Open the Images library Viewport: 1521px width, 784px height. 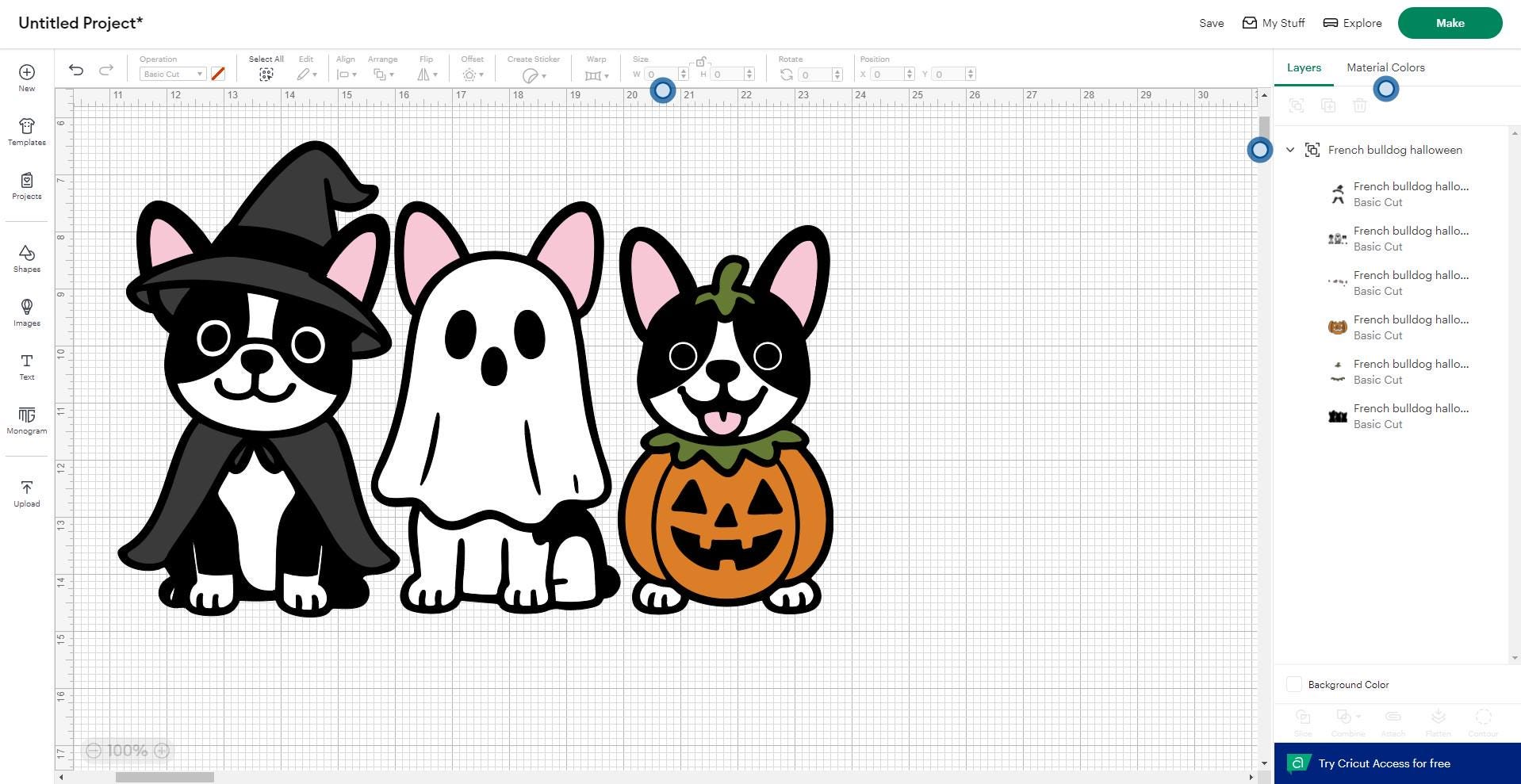27,312
